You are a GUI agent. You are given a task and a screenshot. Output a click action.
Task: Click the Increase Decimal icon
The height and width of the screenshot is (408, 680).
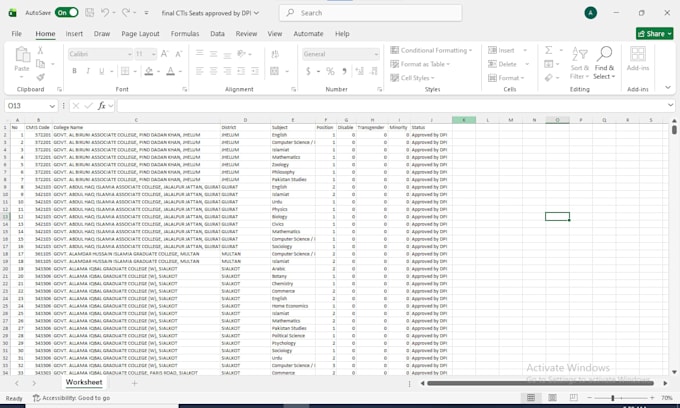click(x=360, y=71)
